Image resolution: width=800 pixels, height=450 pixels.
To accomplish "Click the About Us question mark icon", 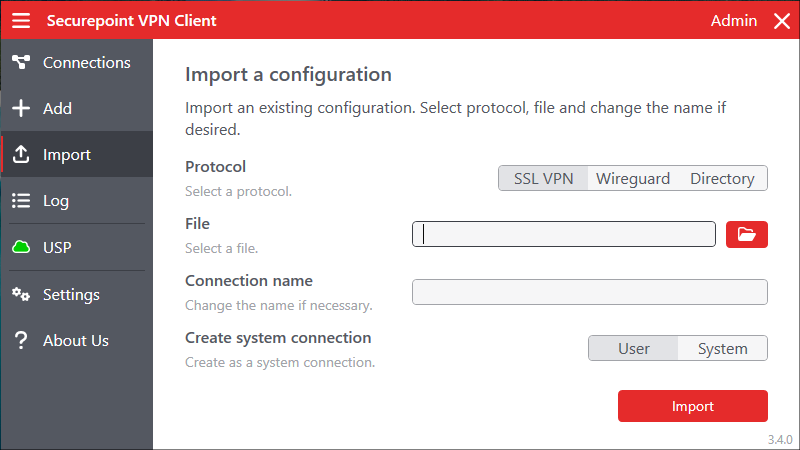I will [x=21, y=340].
